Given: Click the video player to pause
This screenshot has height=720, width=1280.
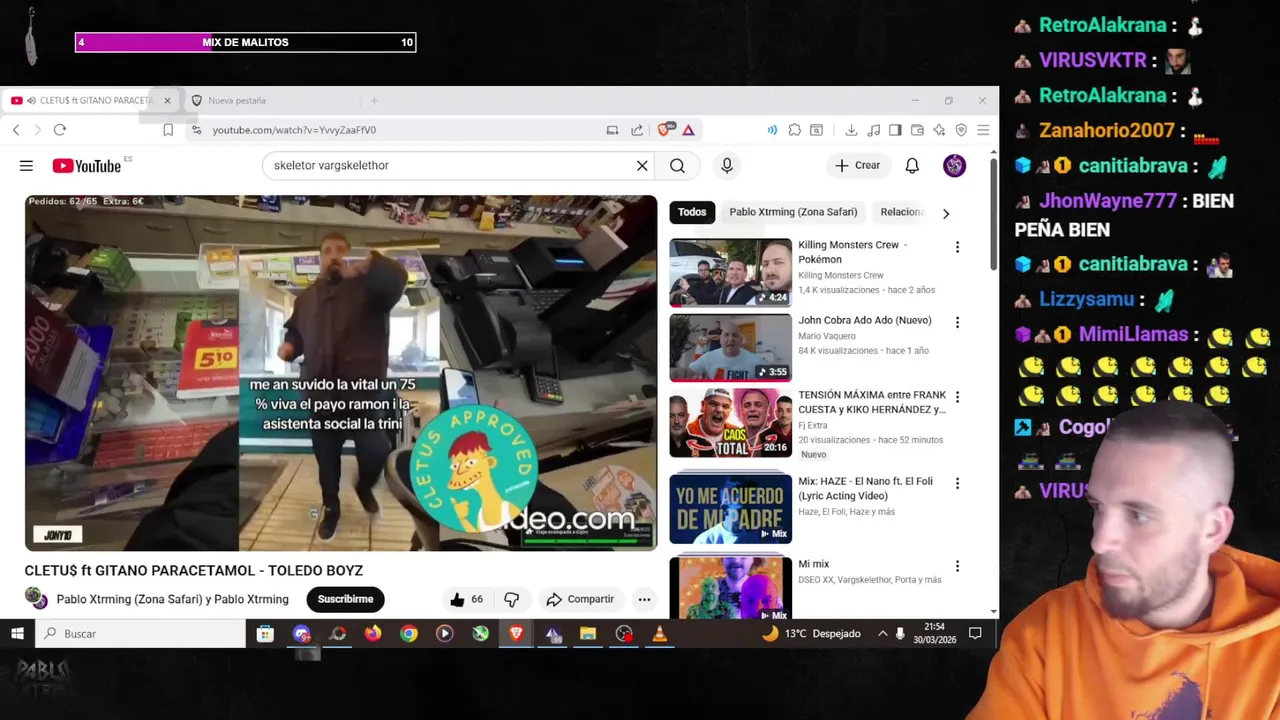Looking at the screenshot, I should coord(341,373).
